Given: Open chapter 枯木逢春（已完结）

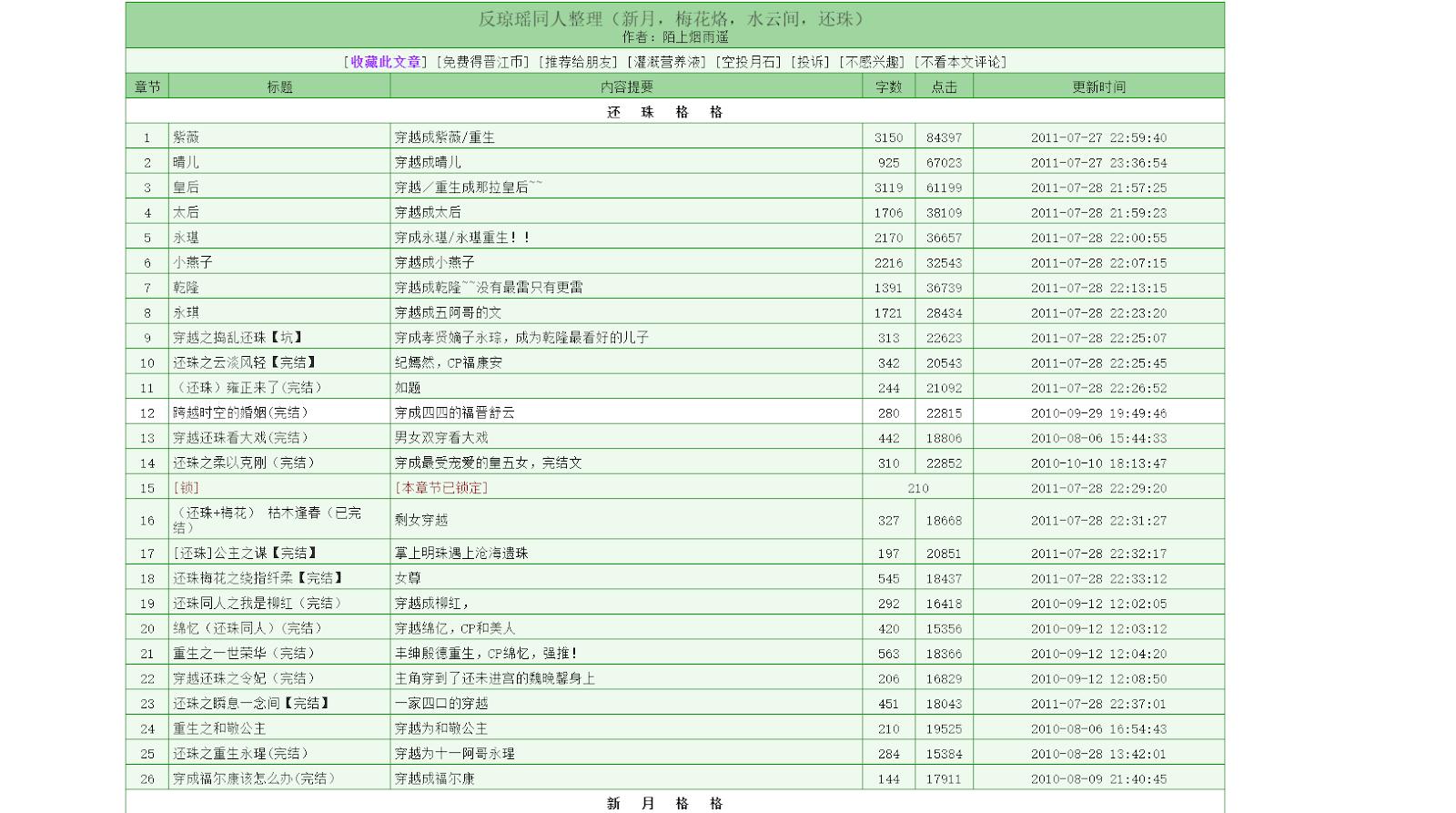Looking at the screenshot, I should click(267, 520).
